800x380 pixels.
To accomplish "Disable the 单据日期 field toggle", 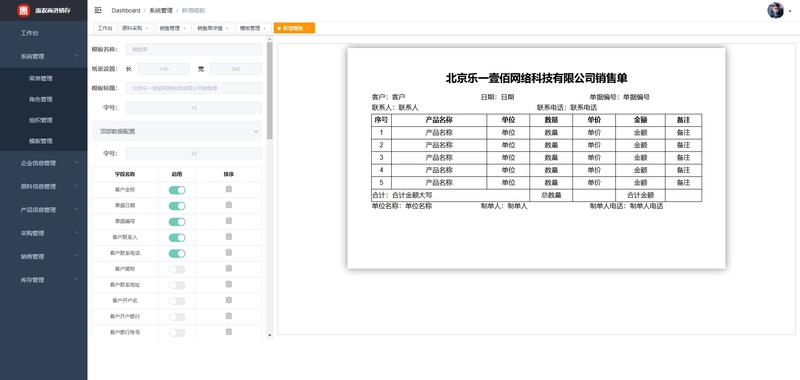I will [x=177, y=206].
